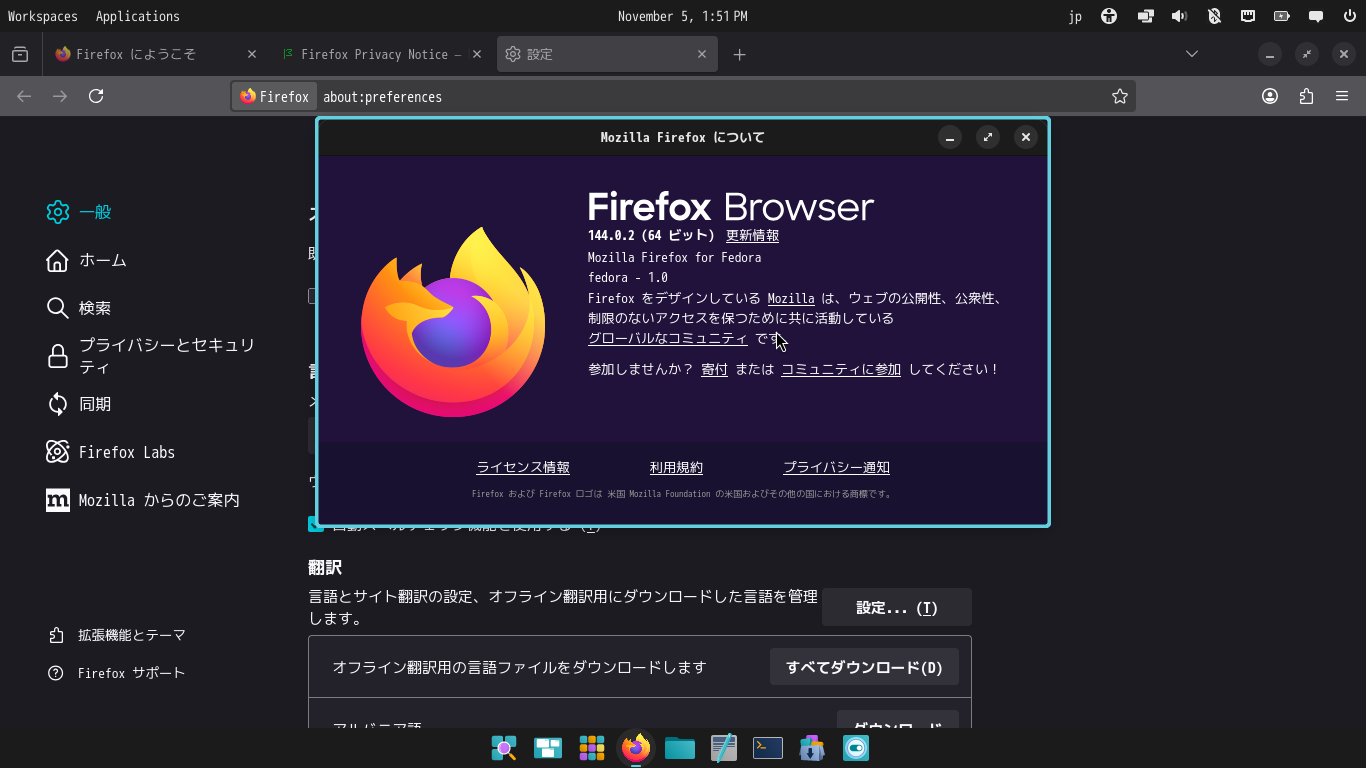Open the notifications speech-bubble icon
The height and width of the screenshot is (768, 1366).
1316,16
